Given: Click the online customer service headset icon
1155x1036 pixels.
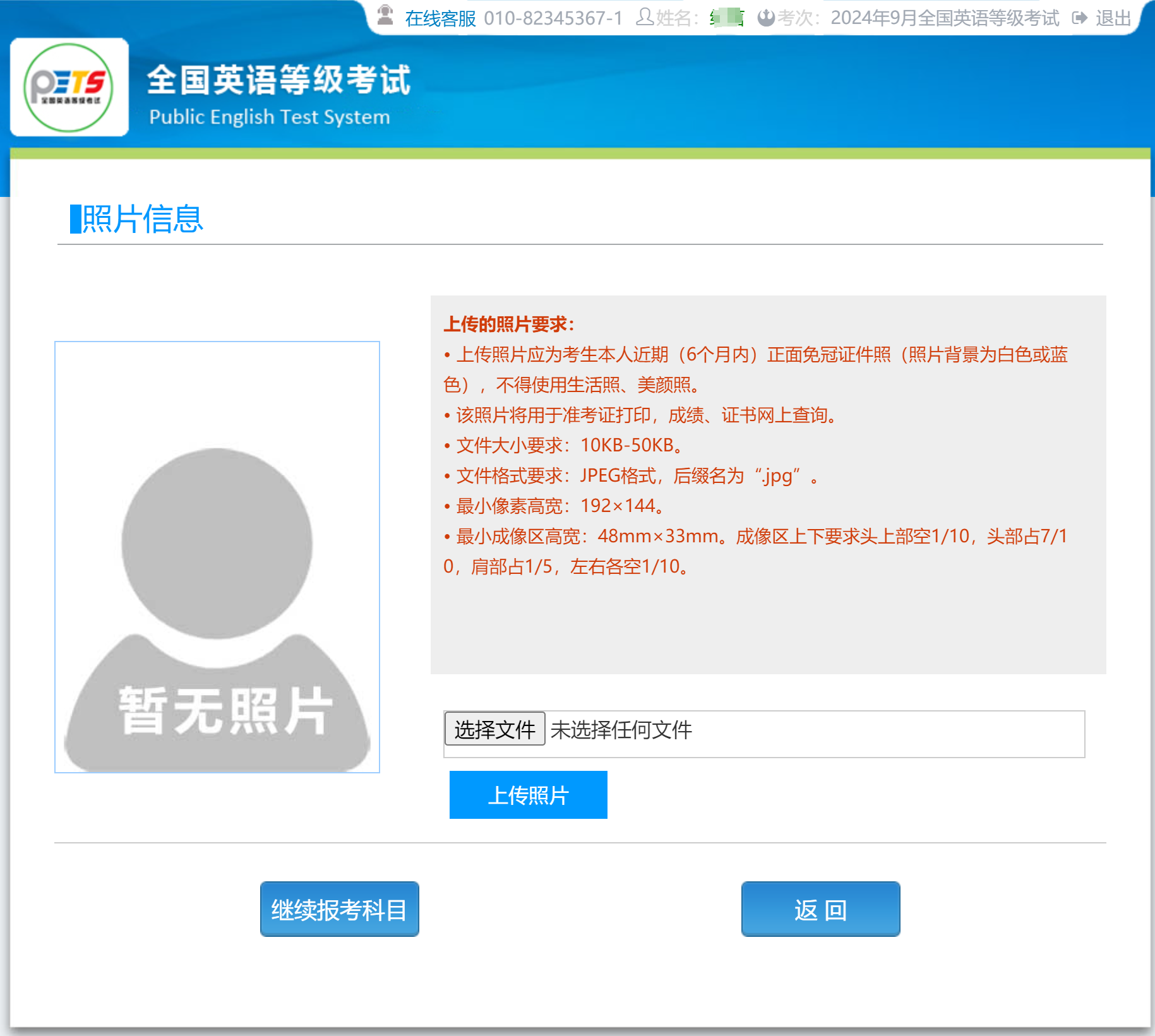Looking at the screenshot, I should pyautogui.click(x=385, y=16).
